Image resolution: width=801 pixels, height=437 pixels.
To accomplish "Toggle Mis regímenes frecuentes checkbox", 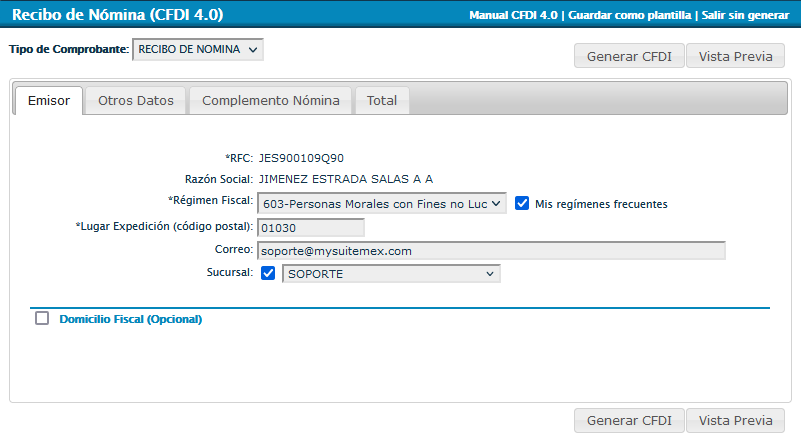I will tap(522, 203).
